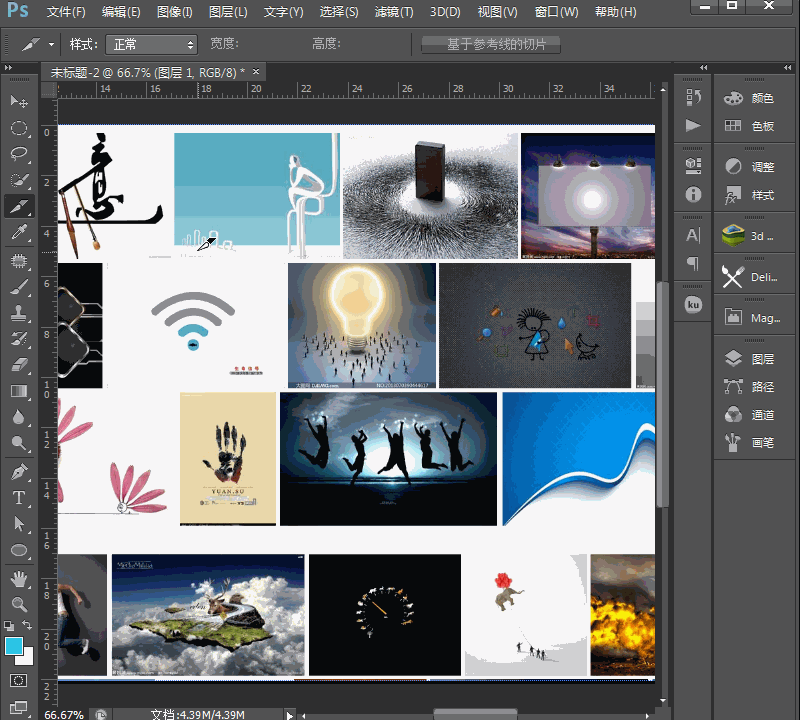Open the Paragraph panel icon
Screen dimensions: 800x720
[x=693, y=263]
